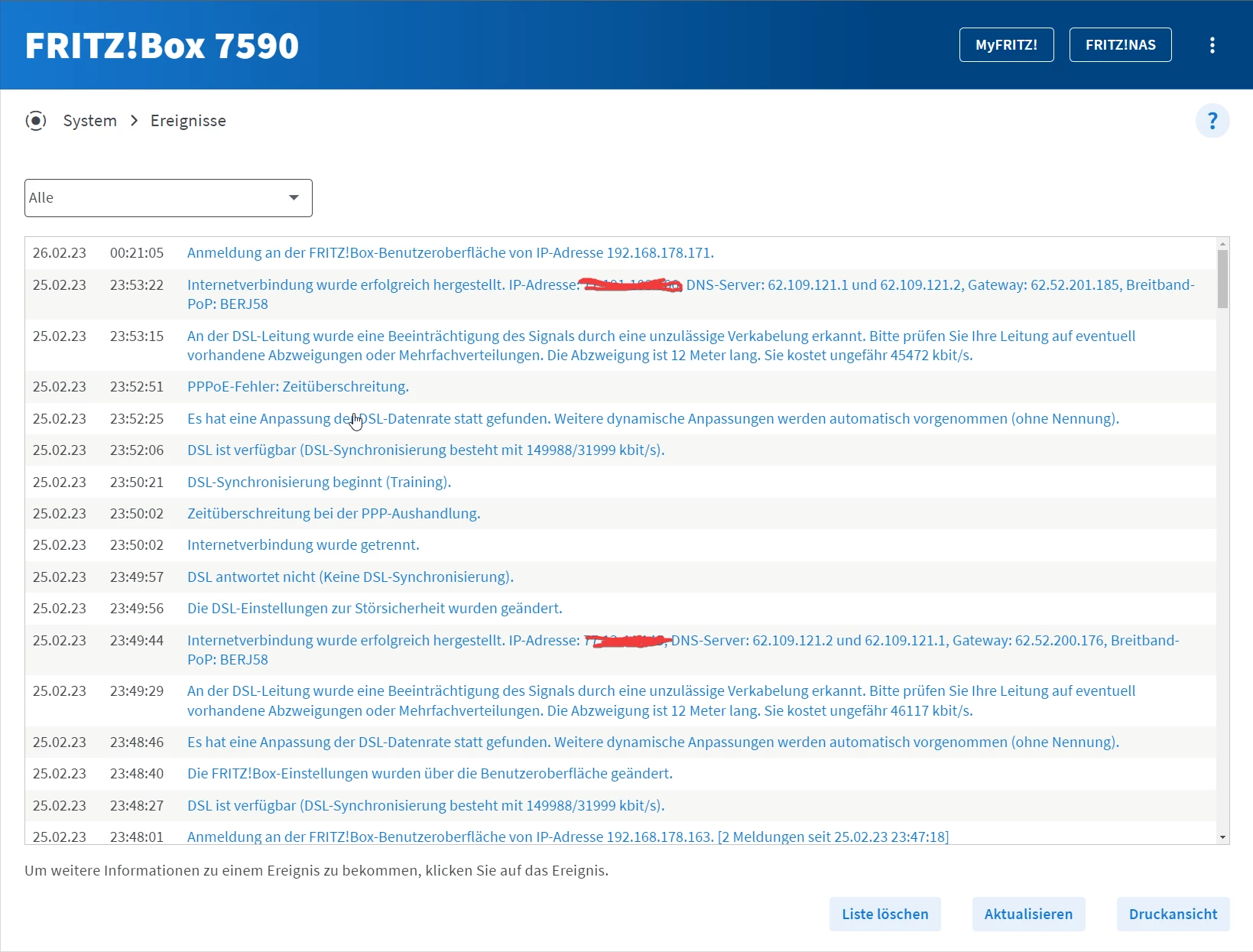Click the event list scrollbar thumb
This screenshot has width=1253, height=952.
[x=1222, y=279]
